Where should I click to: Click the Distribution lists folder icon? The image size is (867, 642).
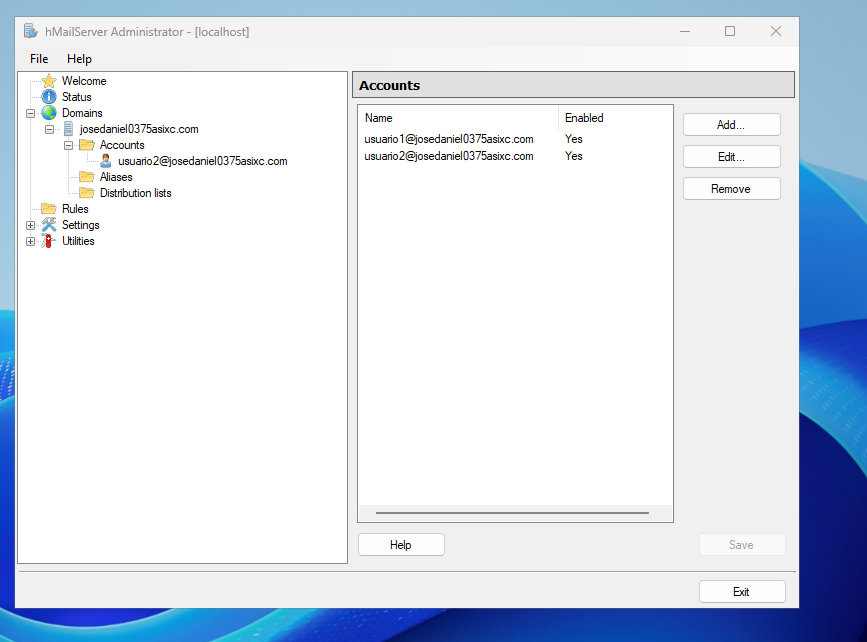click(x=87, y=193)
